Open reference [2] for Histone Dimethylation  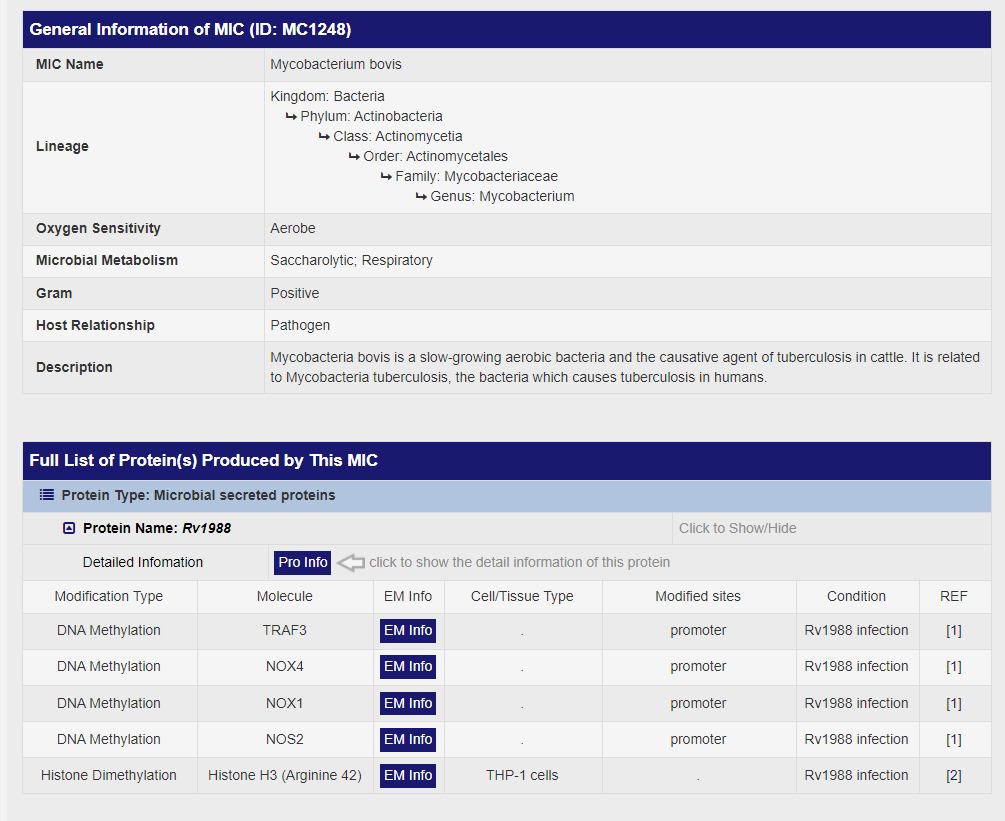(953, 775)
